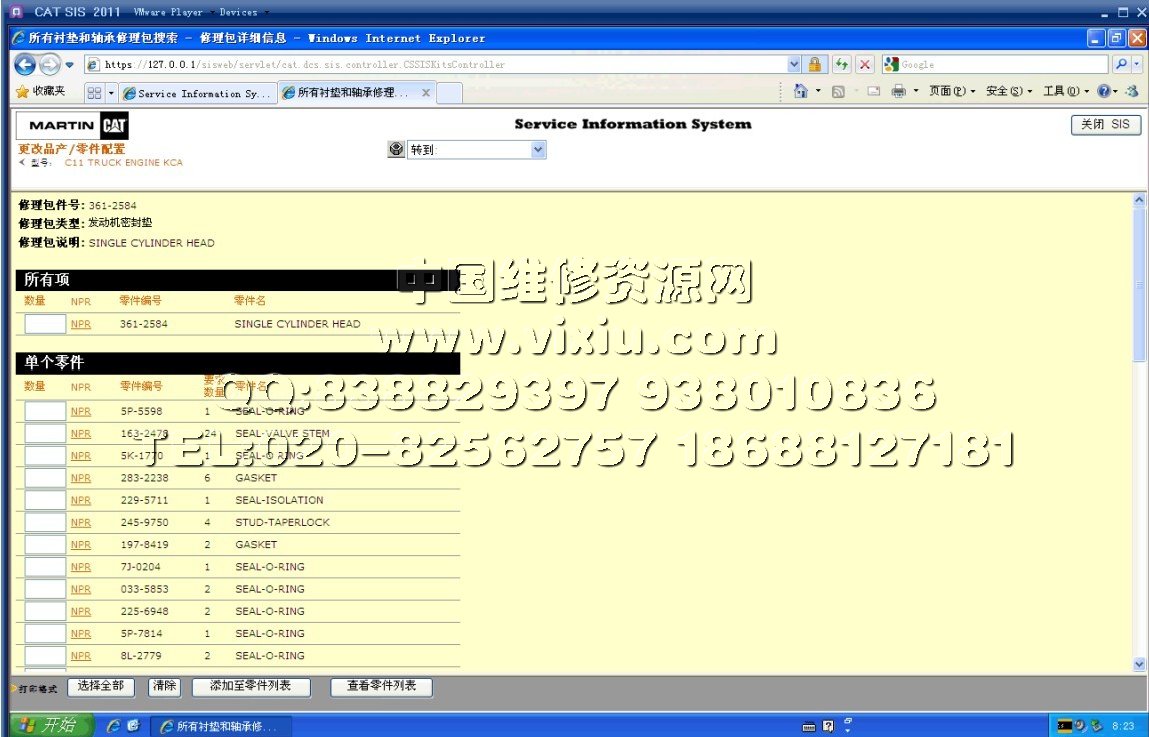
Task: Click the Refresh page icon
Action: 843,65
